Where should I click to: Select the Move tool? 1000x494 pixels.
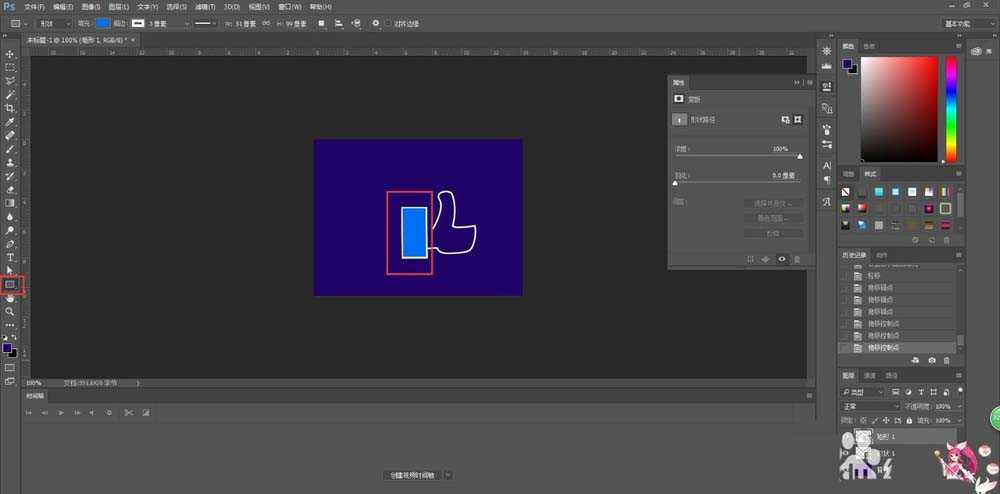click(x=10, y=54)
